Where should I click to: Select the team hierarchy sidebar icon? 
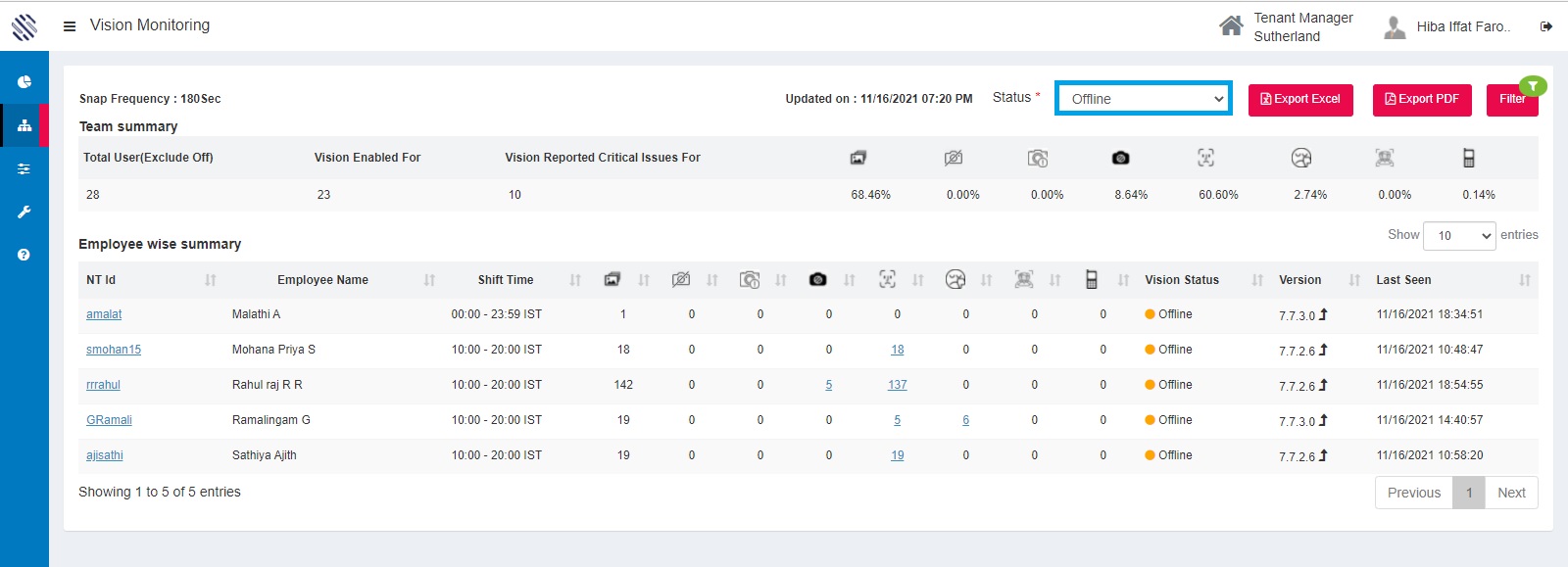24,125
